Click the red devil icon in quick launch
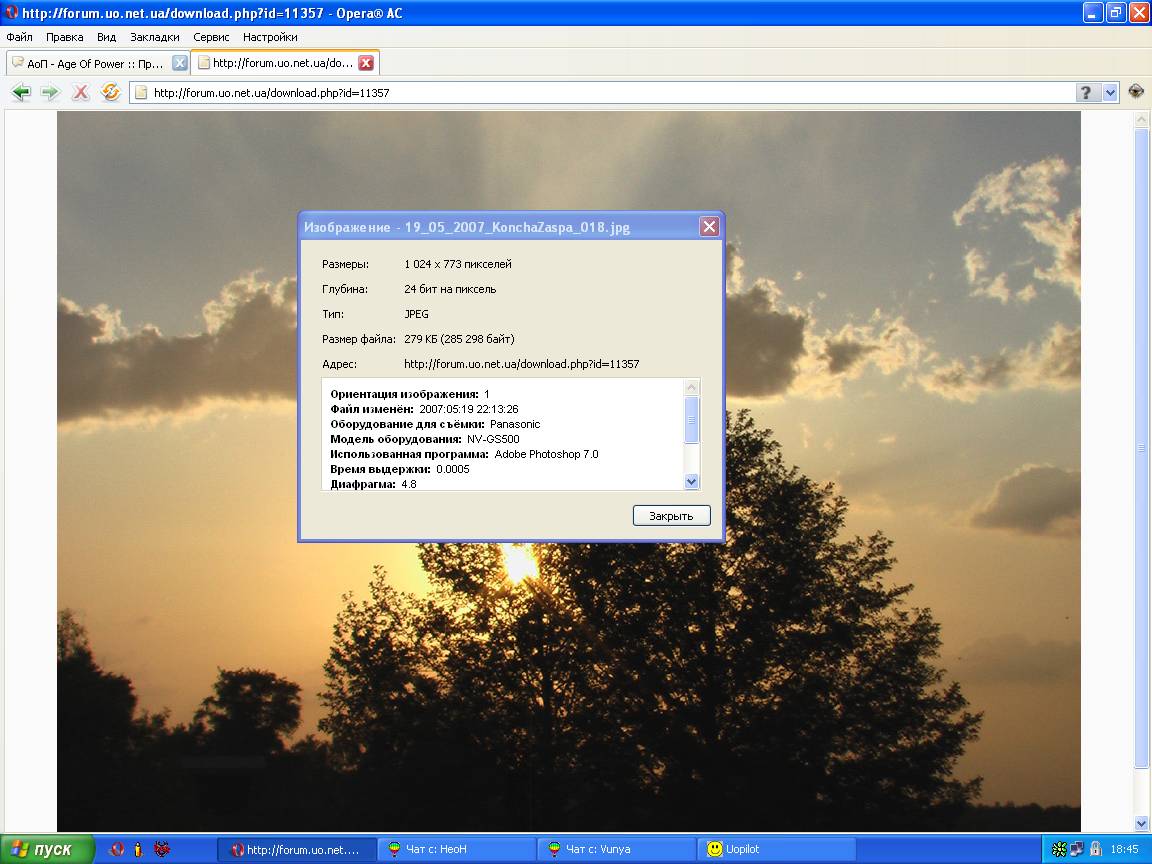The width and height of the screenshot is (1152, 864). pyautogui.click(x=161, y=849)
